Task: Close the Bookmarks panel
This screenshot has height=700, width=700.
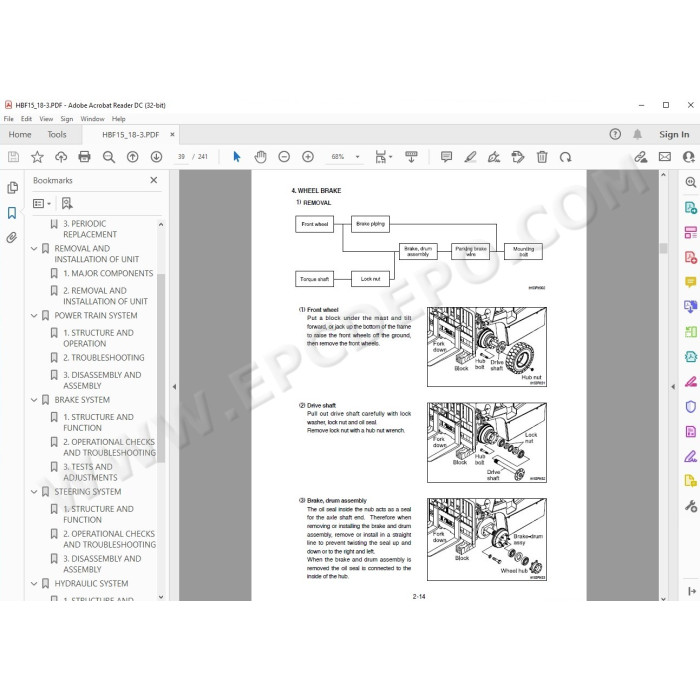Action: pyautogui.click(x=154, y=180)
